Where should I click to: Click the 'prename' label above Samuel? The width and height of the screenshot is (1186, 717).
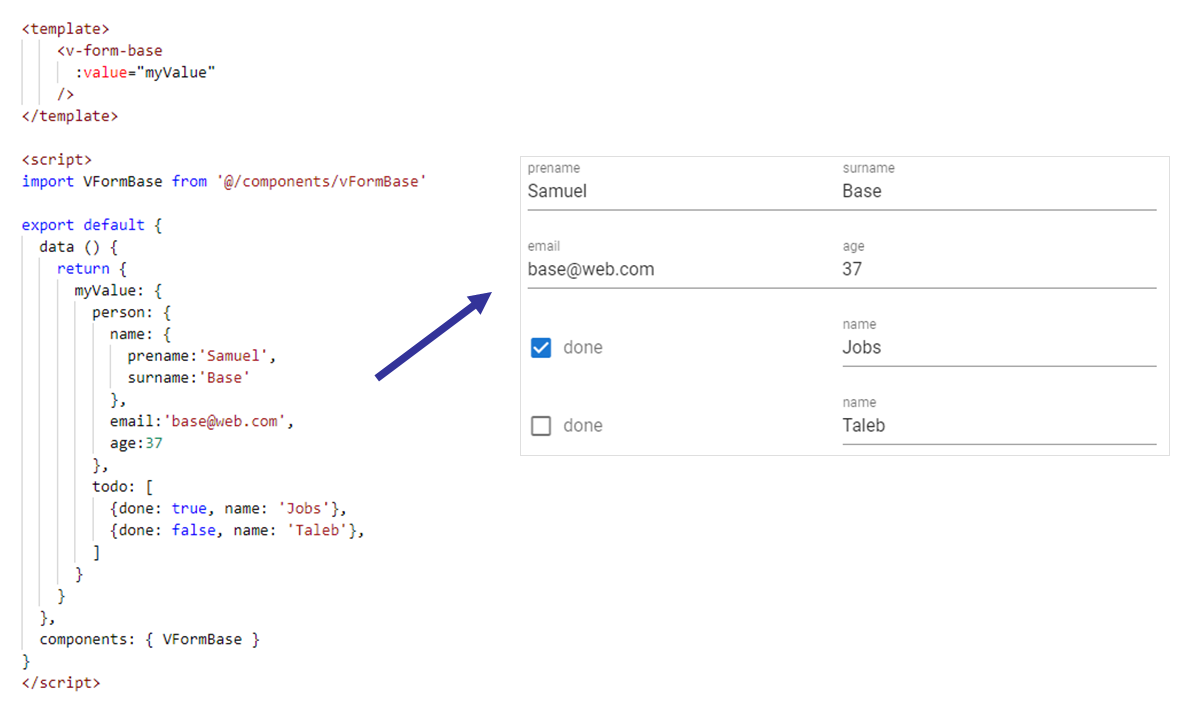click(x=554, y=168)
